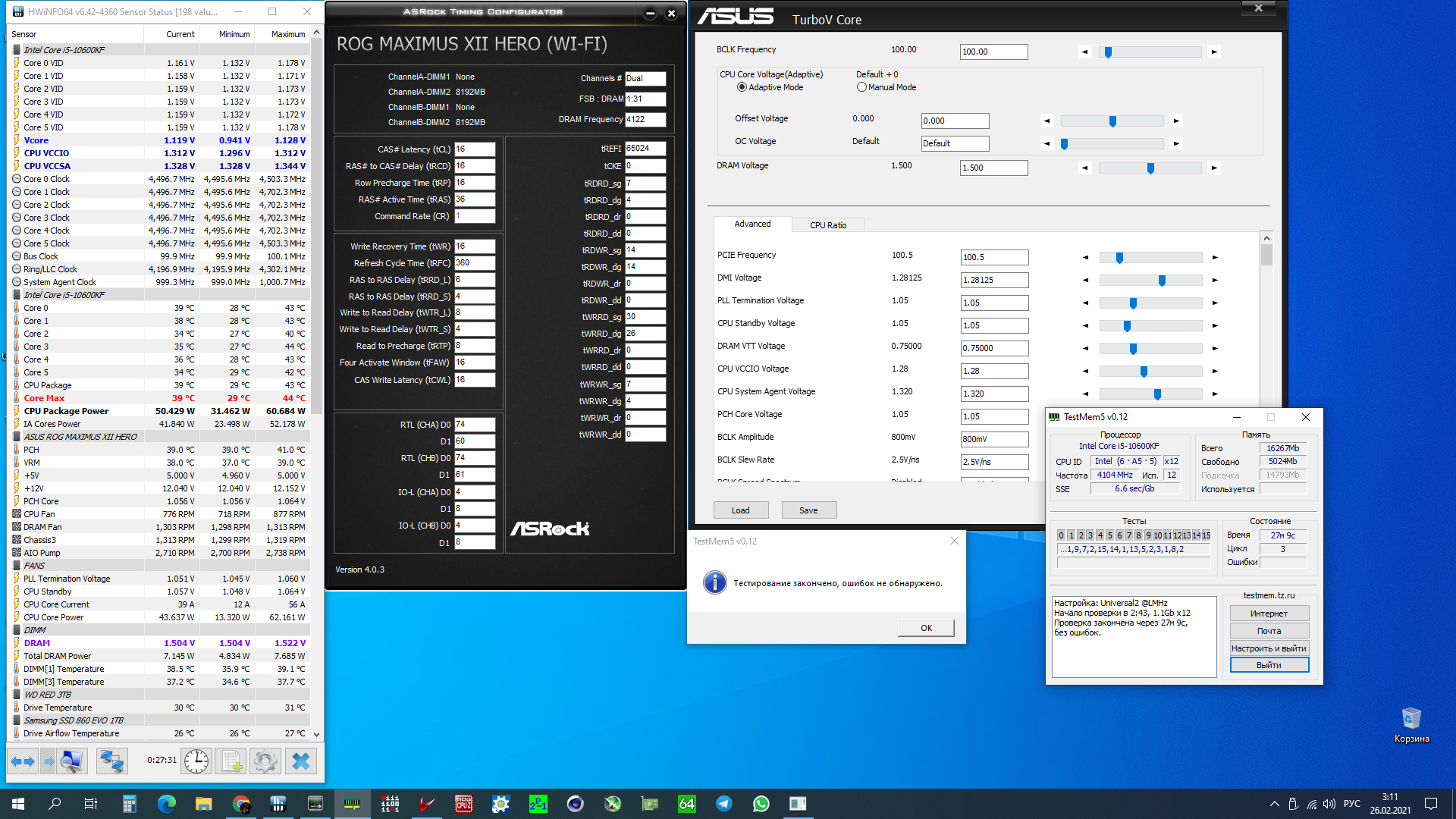Viewport: 1456px width, 819px height.
Task: Click the BCLK Frequency slider handle
Action: pos(1108,52)
